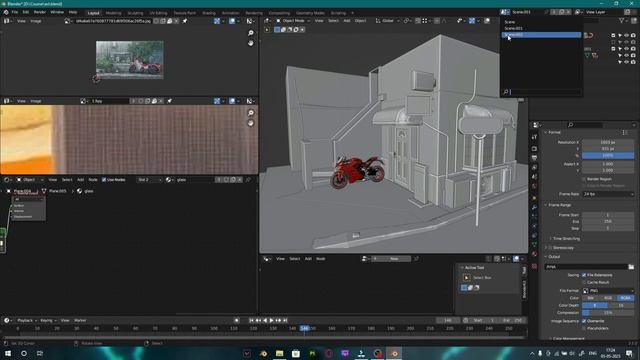This screenshot has width=640, height=360.
Task: Open the Blender logo menu
Action: pyautogui.click(x=6, y=12)
